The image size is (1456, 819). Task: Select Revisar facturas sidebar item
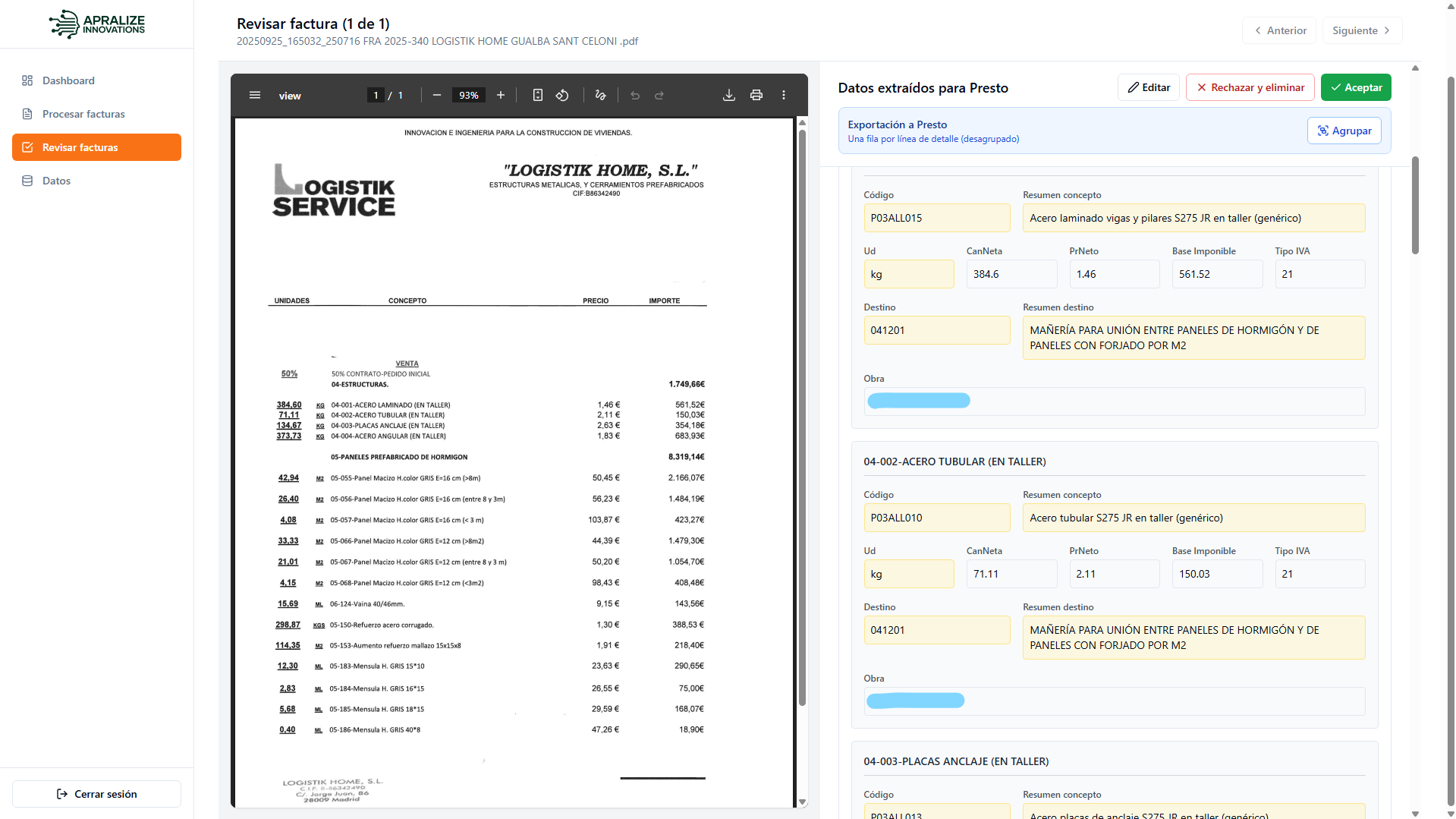point(96,147)
